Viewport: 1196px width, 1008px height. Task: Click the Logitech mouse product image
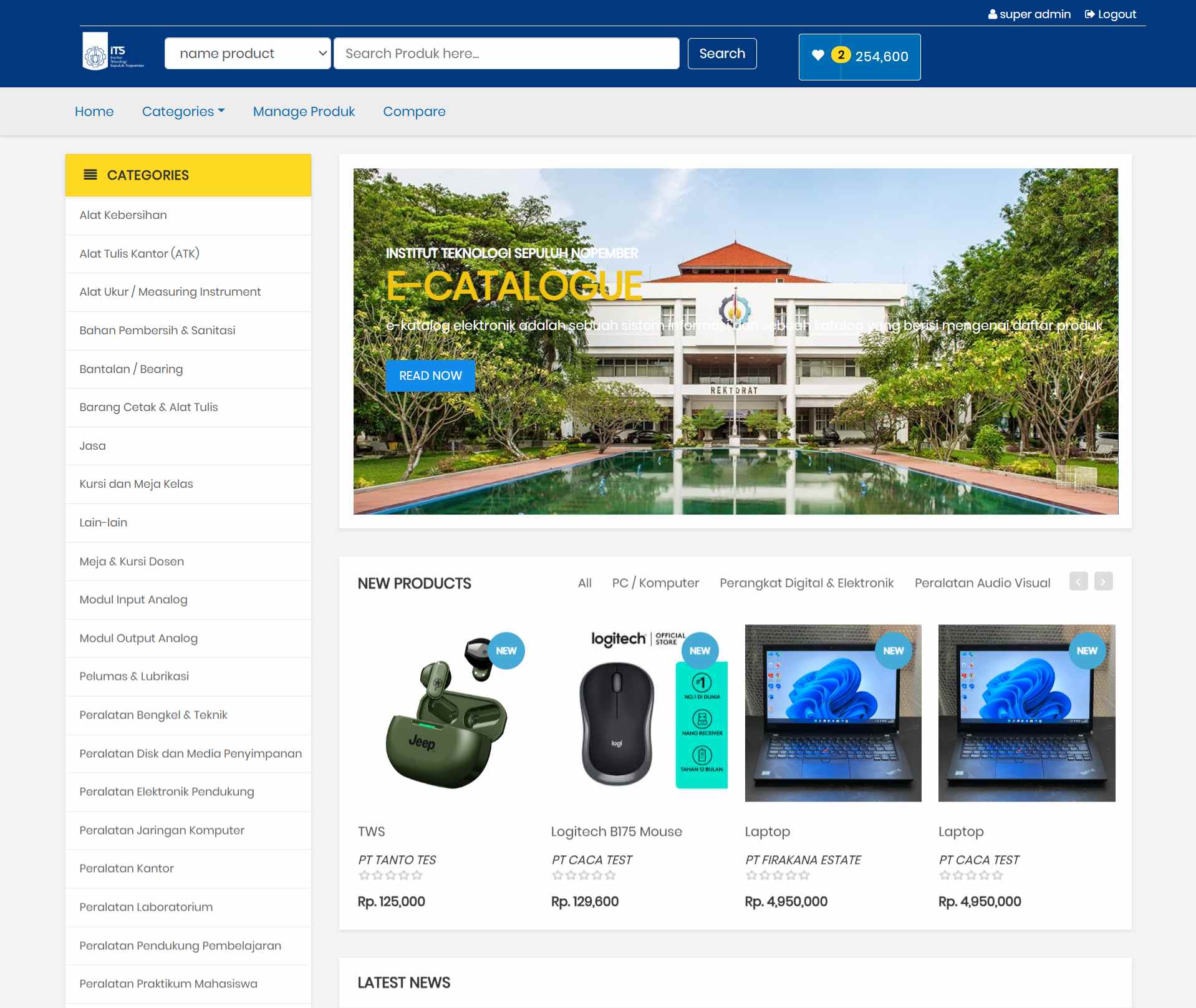(640, 713)
